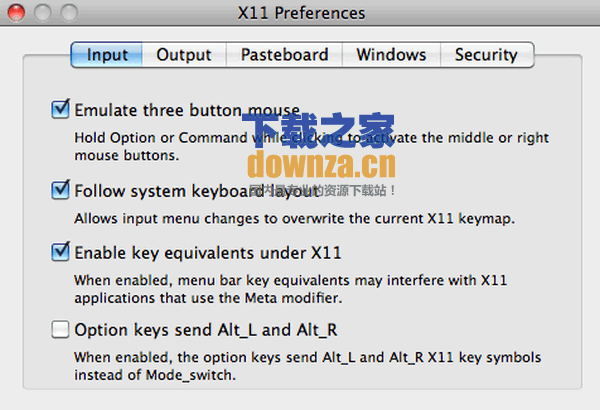Switch to the Output tab
The width and height of the screenshot is (600, 410).
pos(184,55)
